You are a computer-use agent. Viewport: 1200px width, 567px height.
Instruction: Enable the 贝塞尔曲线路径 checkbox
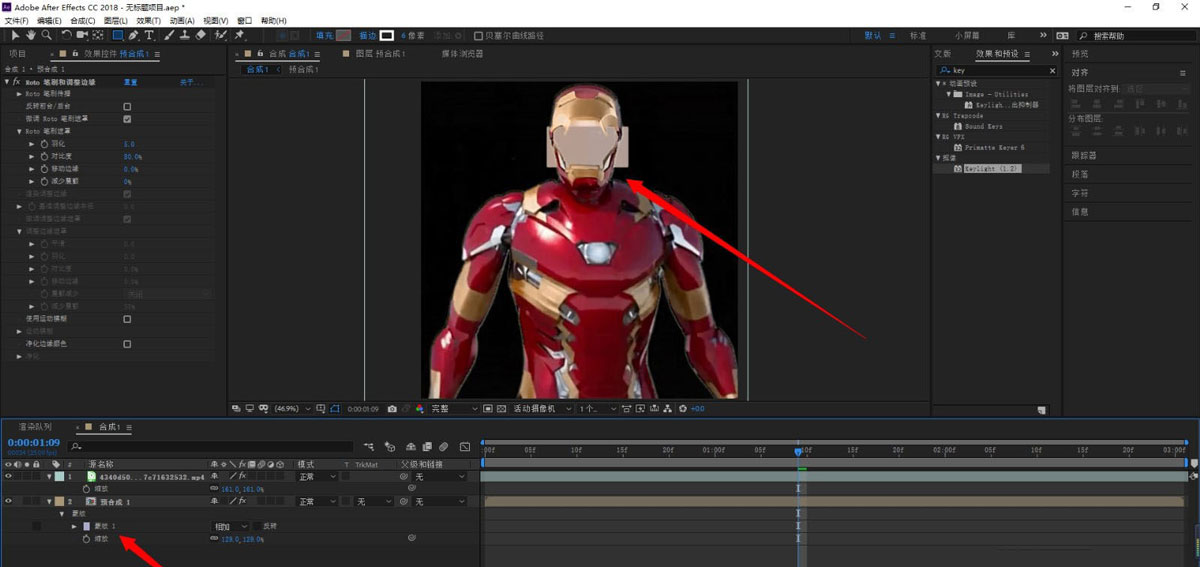pyautogui.click(x=478, y=36)
